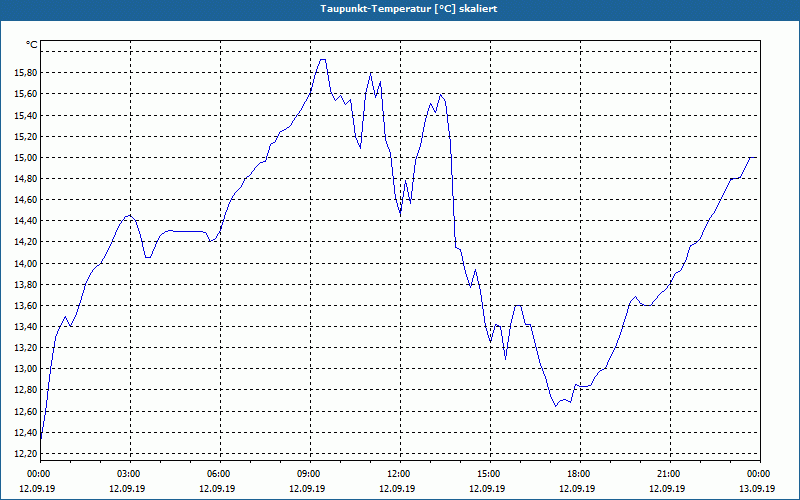Click the 06:00 time label
This screenshot has width=800, height=500.
[220, 474]
